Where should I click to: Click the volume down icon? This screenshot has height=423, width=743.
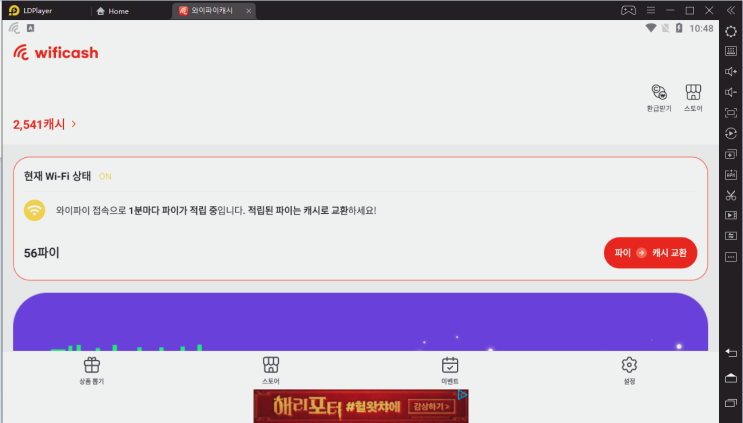pyautogui.click(x=731, y=92)
